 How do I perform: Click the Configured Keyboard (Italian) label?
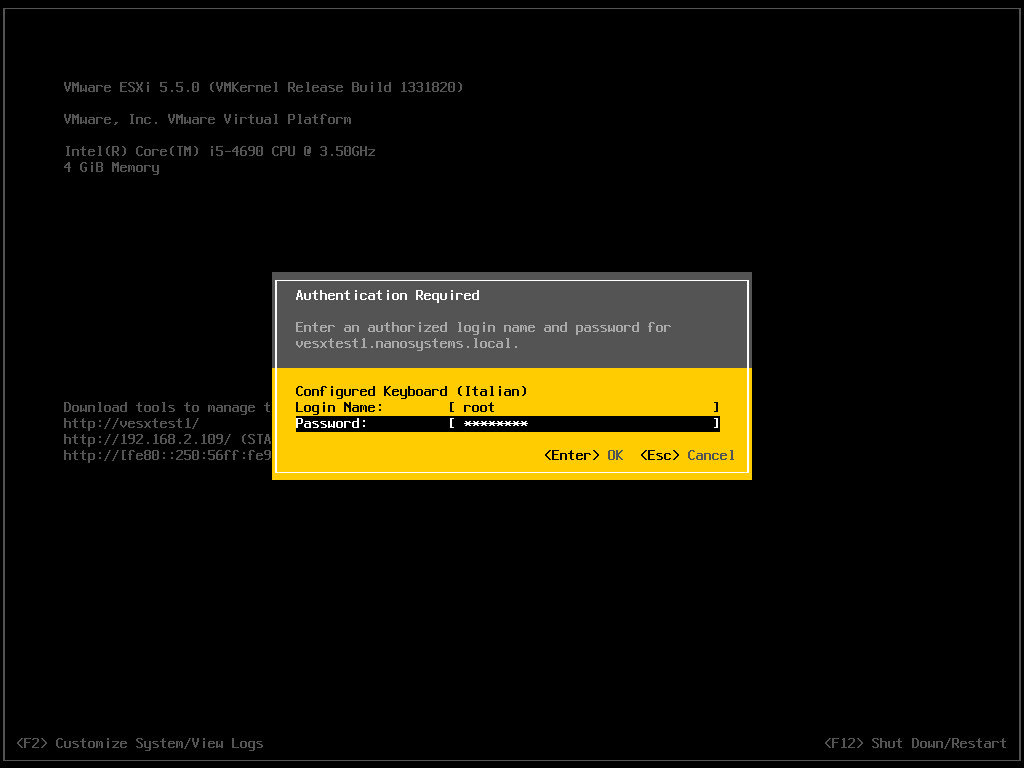tap(411, 391)
